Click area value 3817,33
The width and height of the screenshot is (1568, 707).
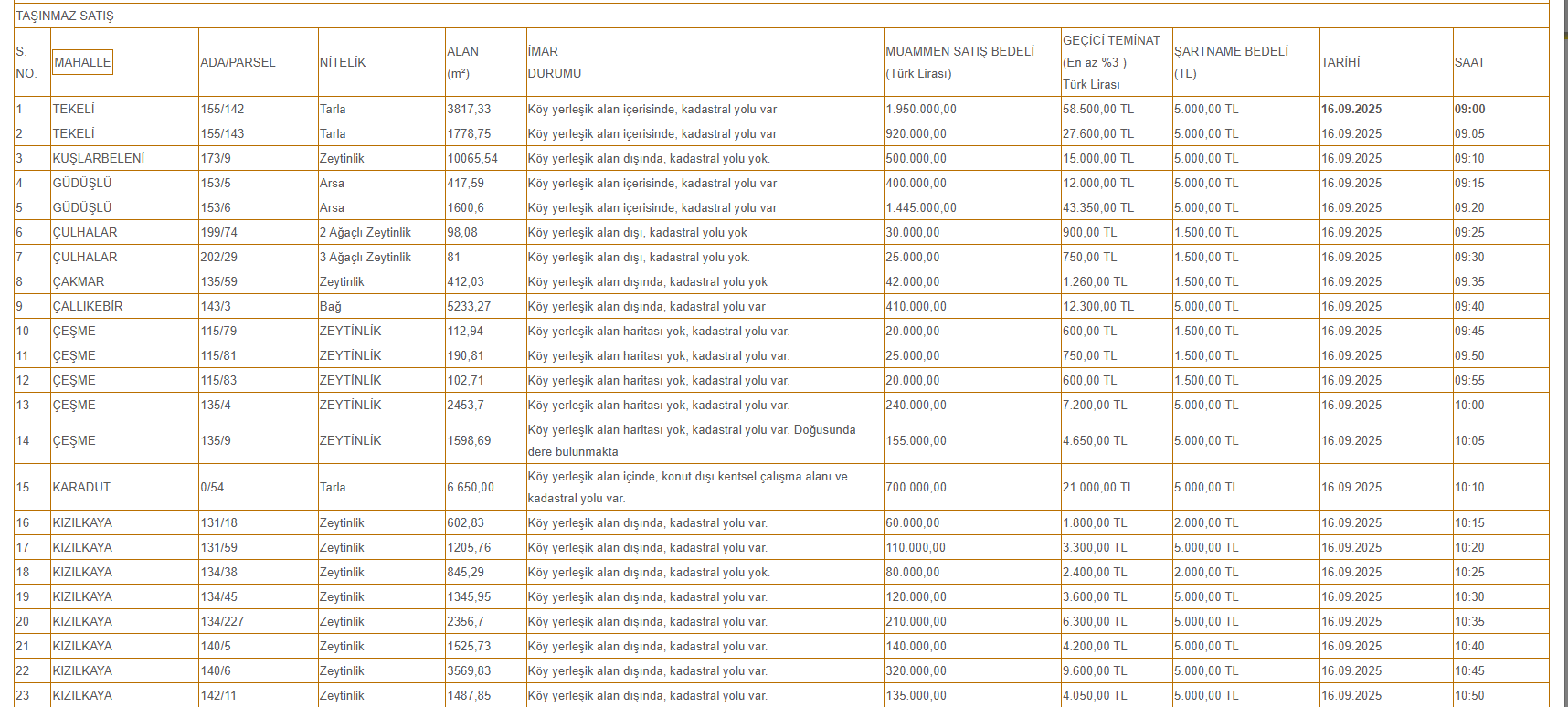469,109
